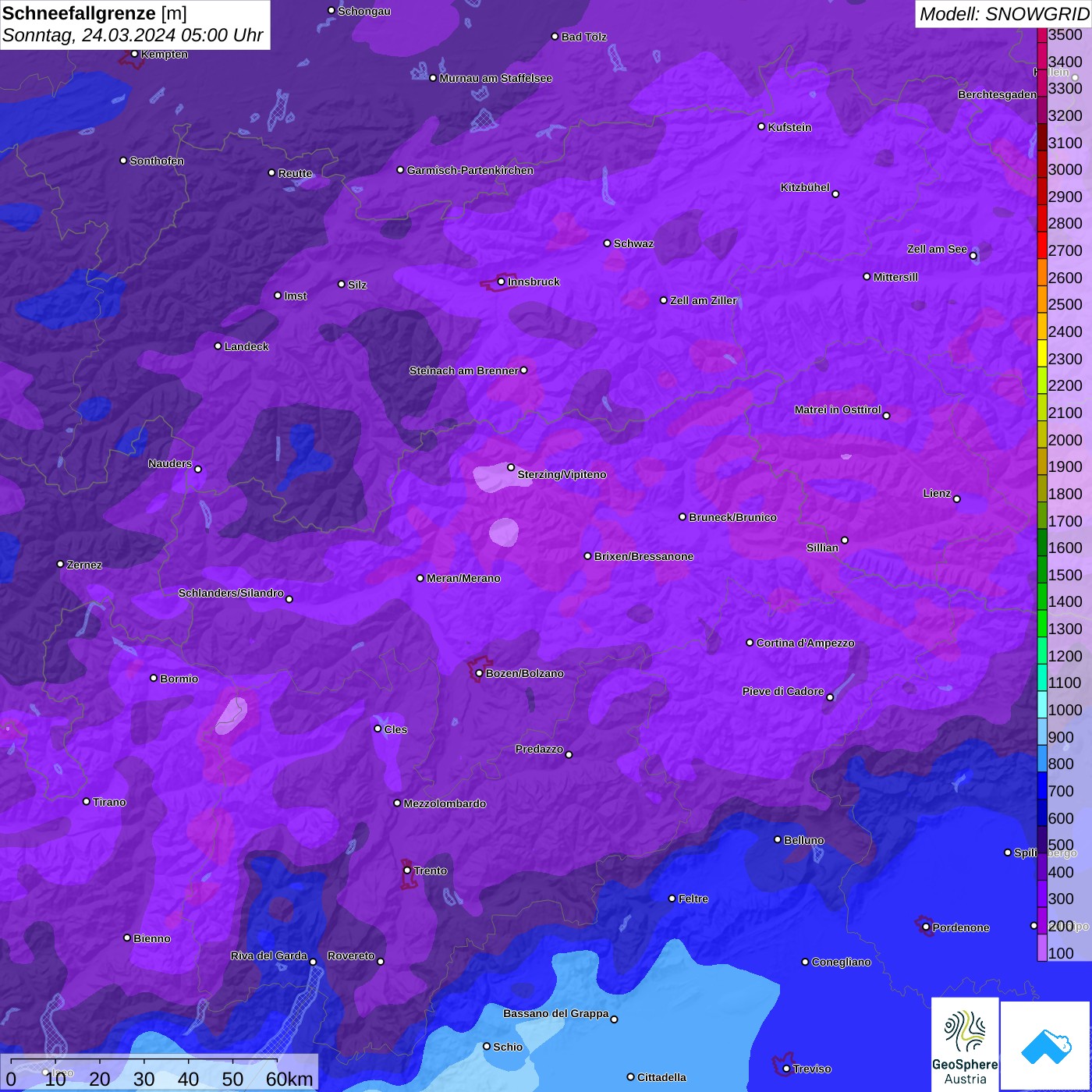Click the Schio label
Screen dimensions: 1092x1092
click(x=508, y=1047)
